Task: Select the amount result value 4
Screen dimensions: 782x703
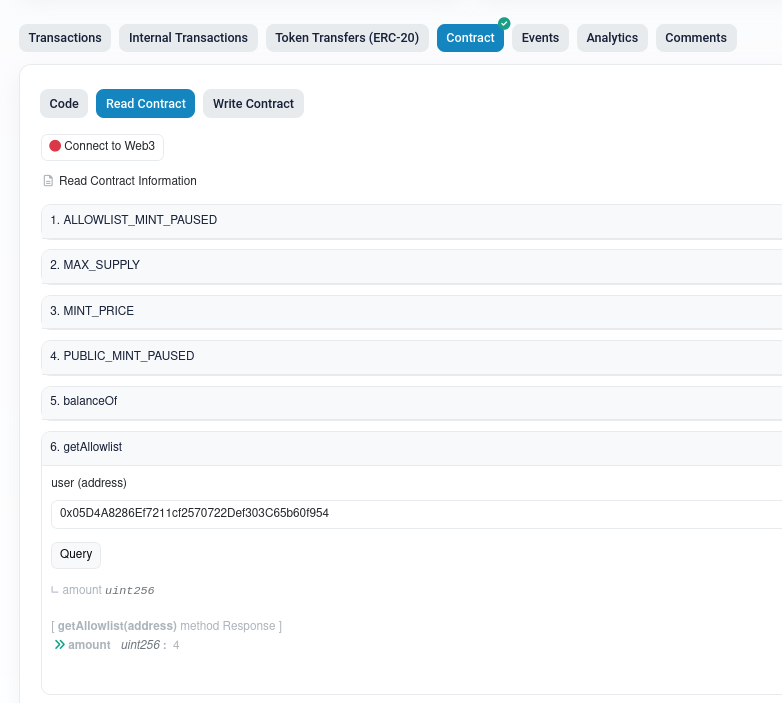Action: click(x=176, y=645)
